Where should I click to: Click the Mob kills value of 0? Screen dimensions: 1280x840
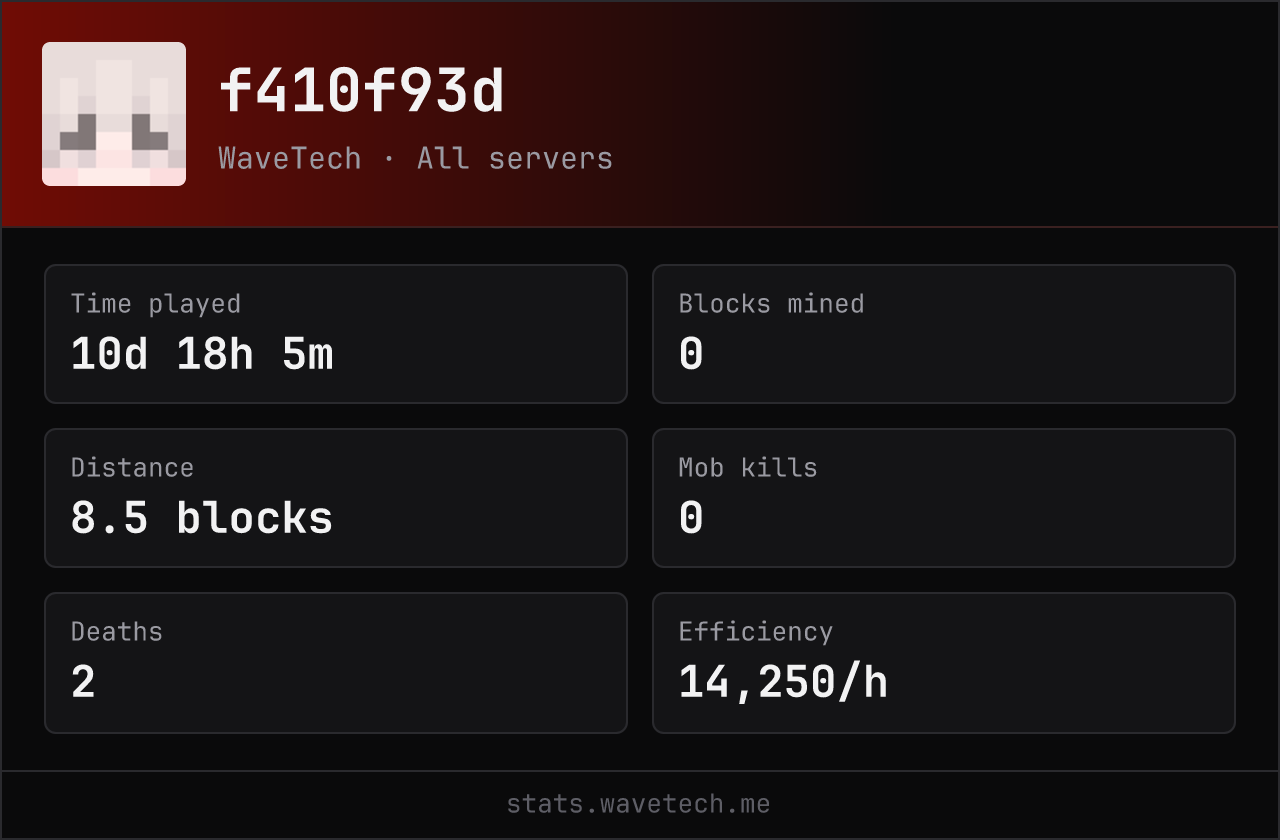click(691, 519)
